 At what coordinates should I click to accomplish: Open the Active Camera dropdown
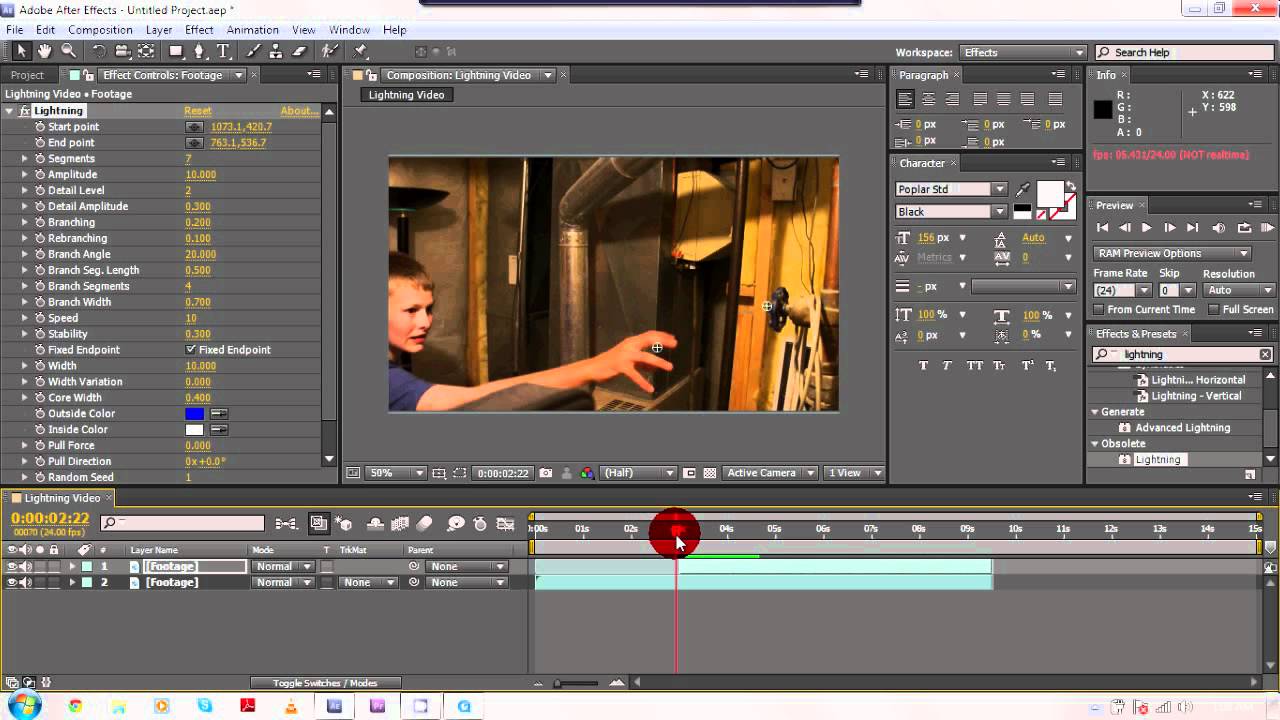(x=770, y=473)
